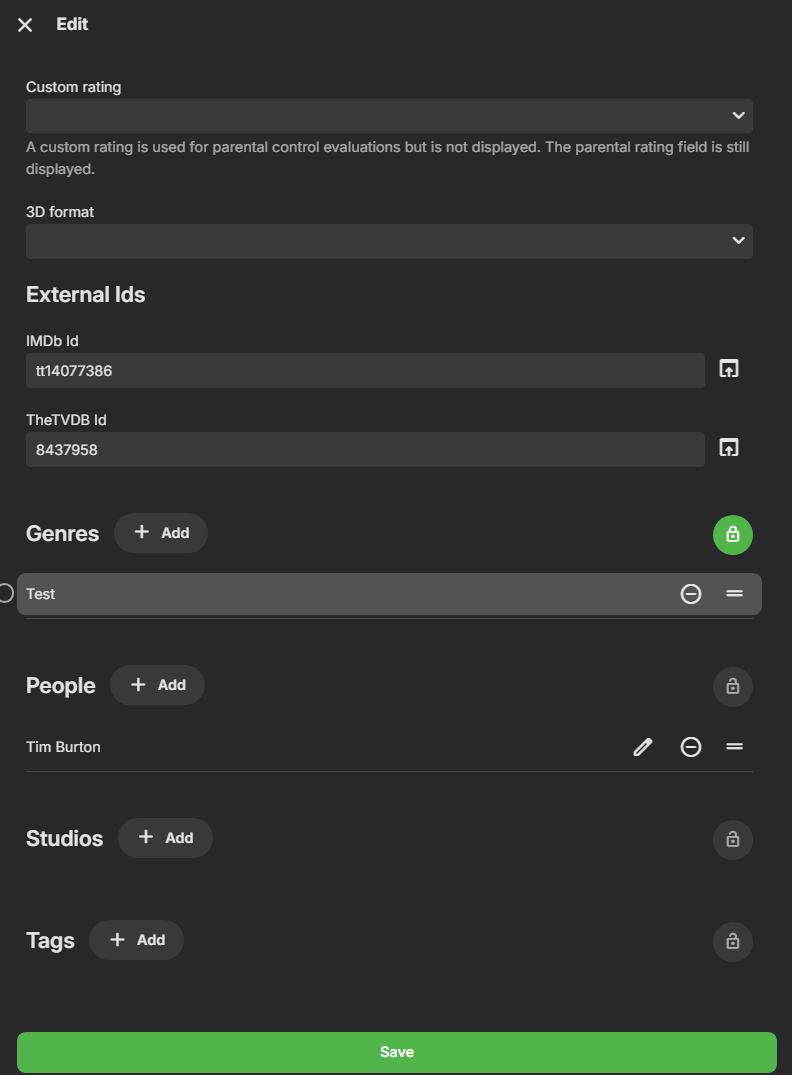
Task: Add a new person
Action: click(x=157, y=684)
